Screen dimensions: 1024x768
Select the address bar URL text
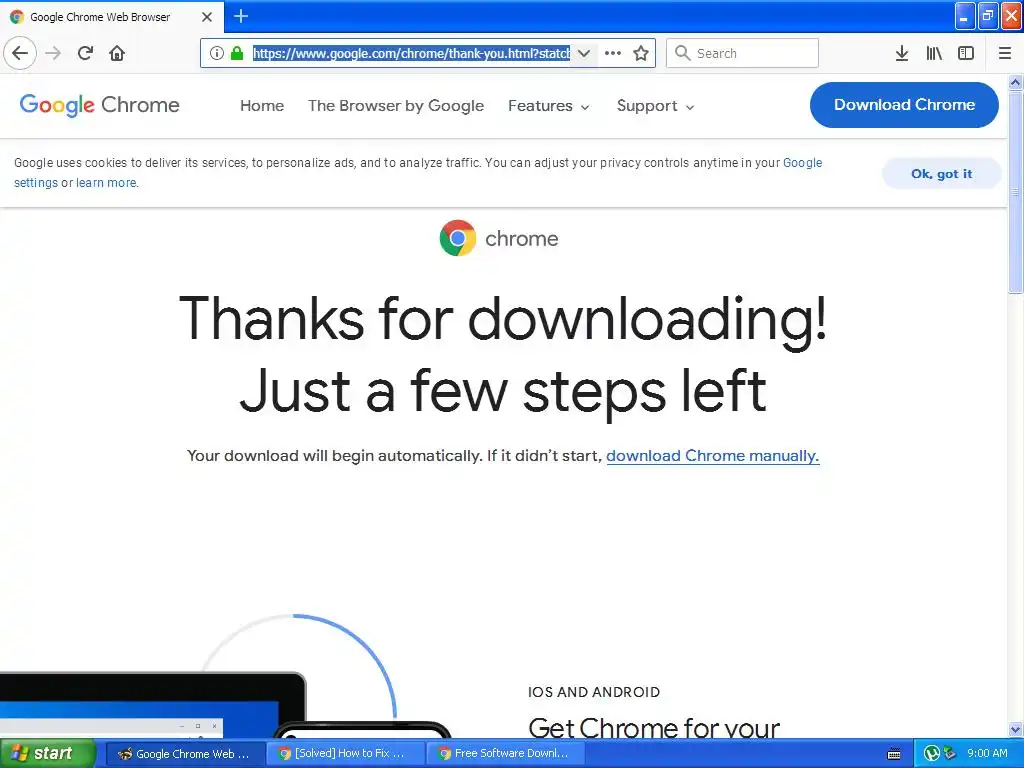[x=411, y=53]
